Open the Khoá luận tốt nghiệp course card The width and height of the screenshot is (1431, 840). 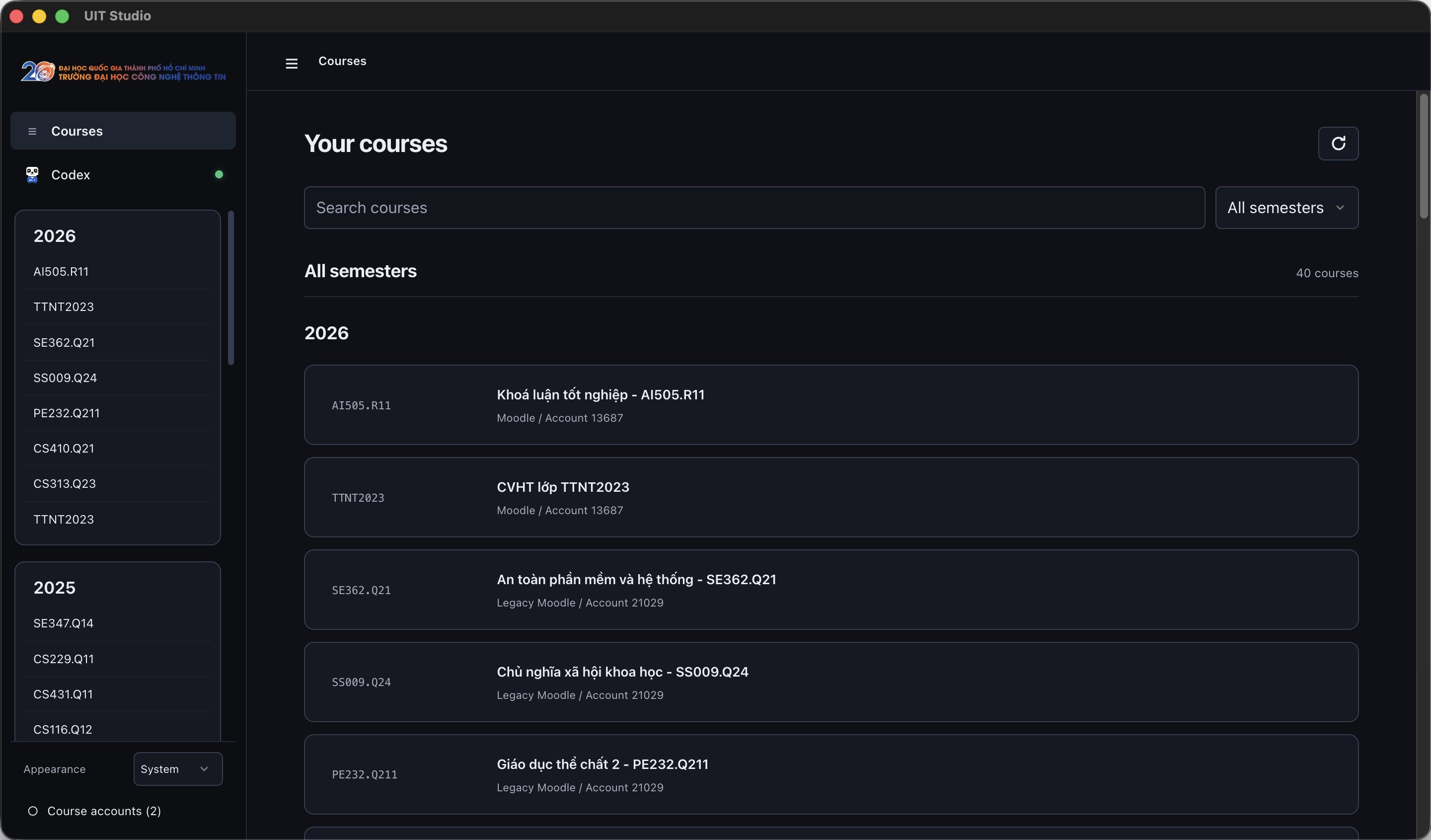point(831,405)
